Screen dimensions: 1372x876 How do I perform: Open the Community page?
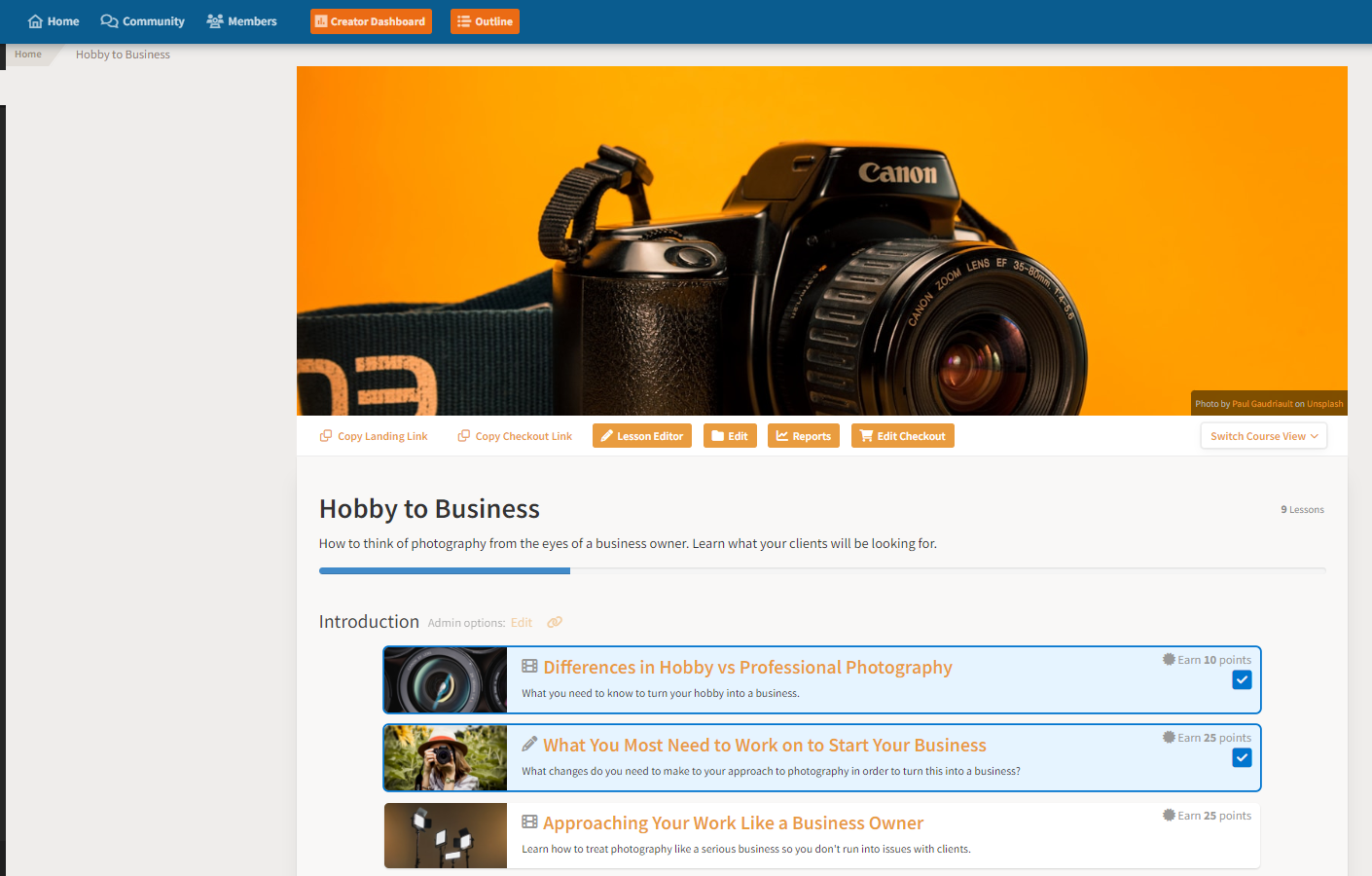(142, 21)
